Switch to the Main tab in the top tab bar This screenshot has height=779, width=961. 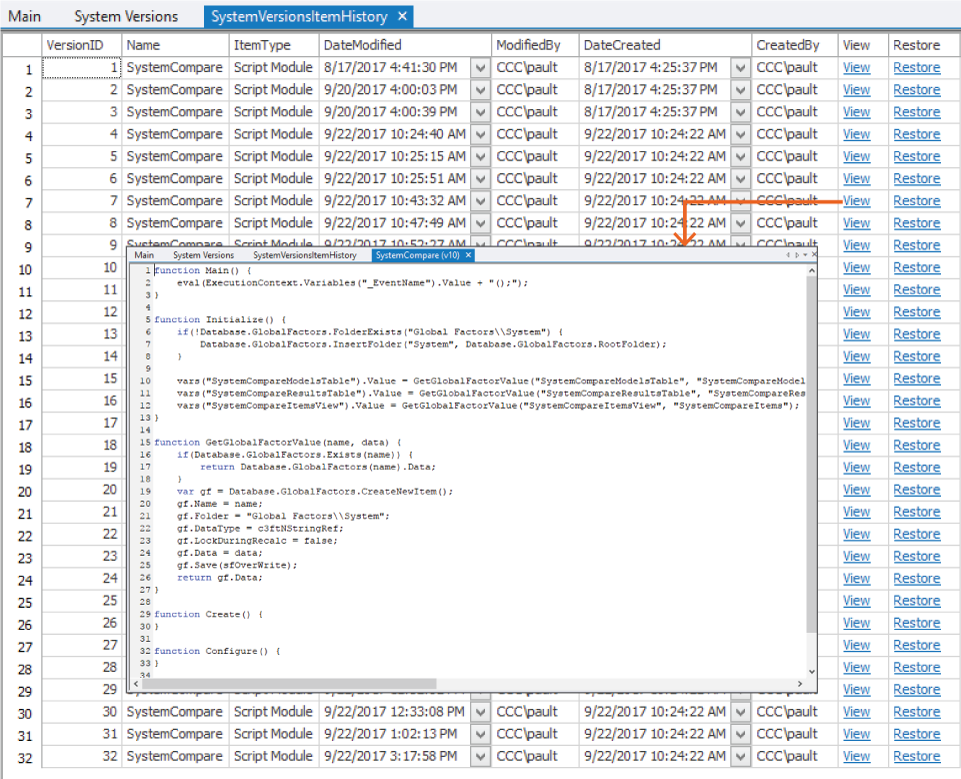pos(25,17)
